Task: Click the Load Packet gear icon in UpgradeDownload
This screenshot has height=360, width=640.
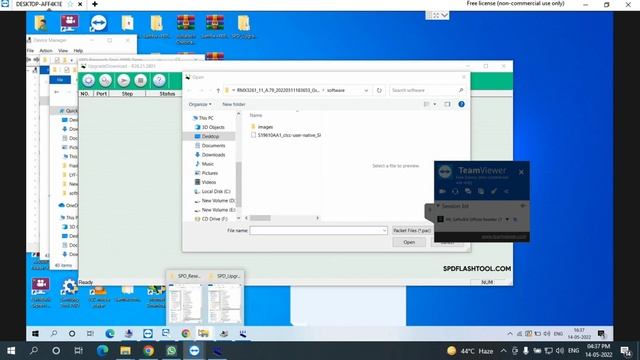Action: click(88, 80)
